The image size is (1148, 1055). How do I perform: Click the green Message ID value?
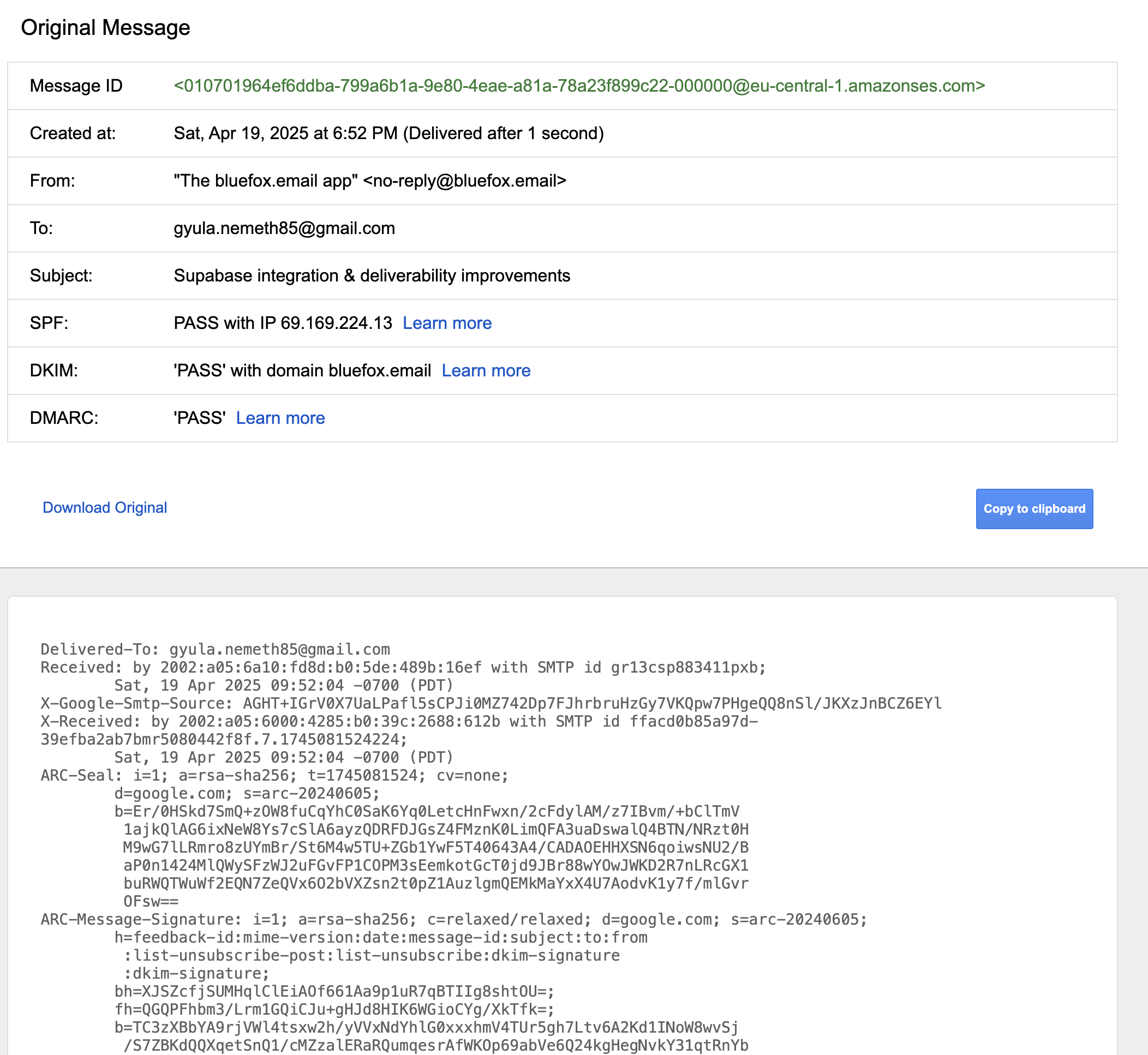coord(578,86)
